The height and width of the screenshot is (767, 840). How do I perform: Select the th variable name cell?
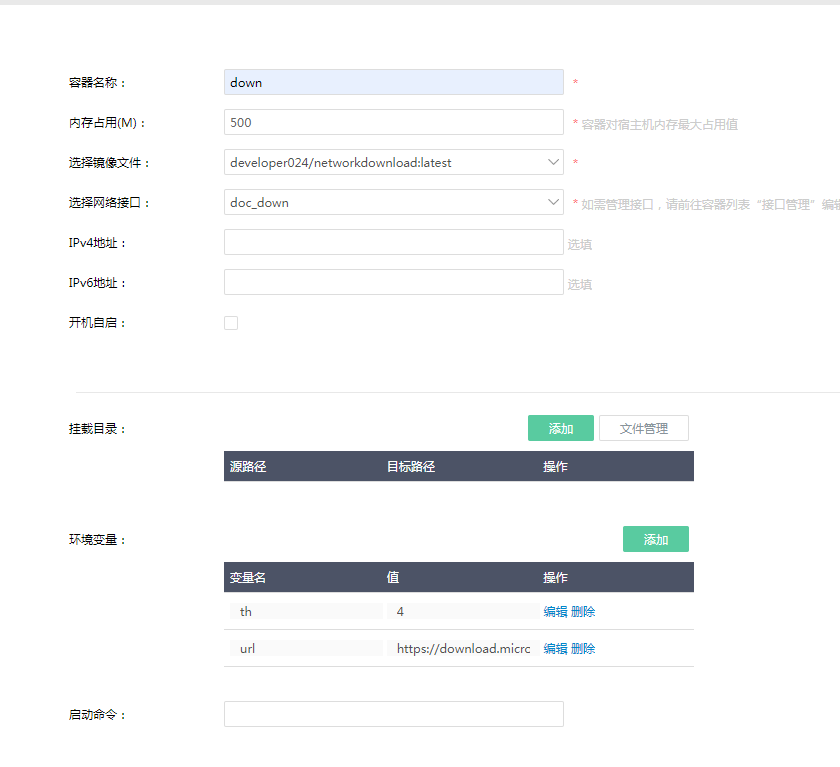pyautogui.click(x=305, y=611)
